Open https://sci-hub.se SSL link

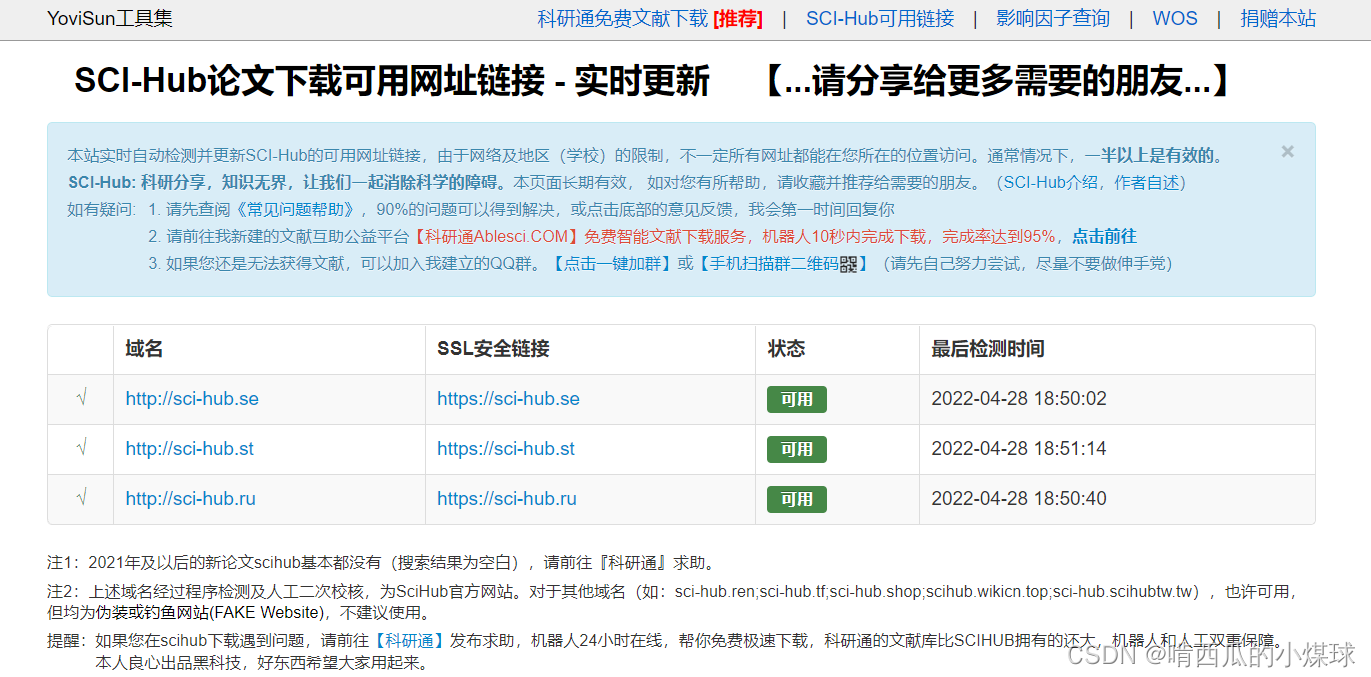click(x=508, y=399)
